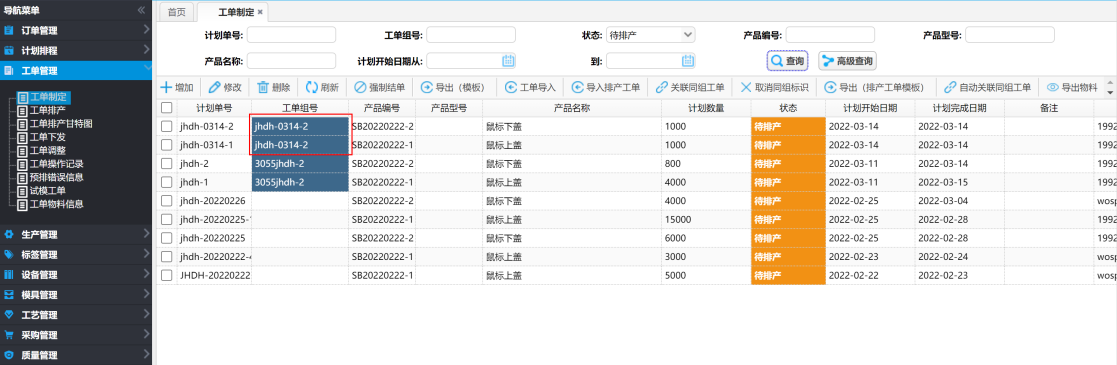Expand the 标签管理 menu section

point(146,254)
